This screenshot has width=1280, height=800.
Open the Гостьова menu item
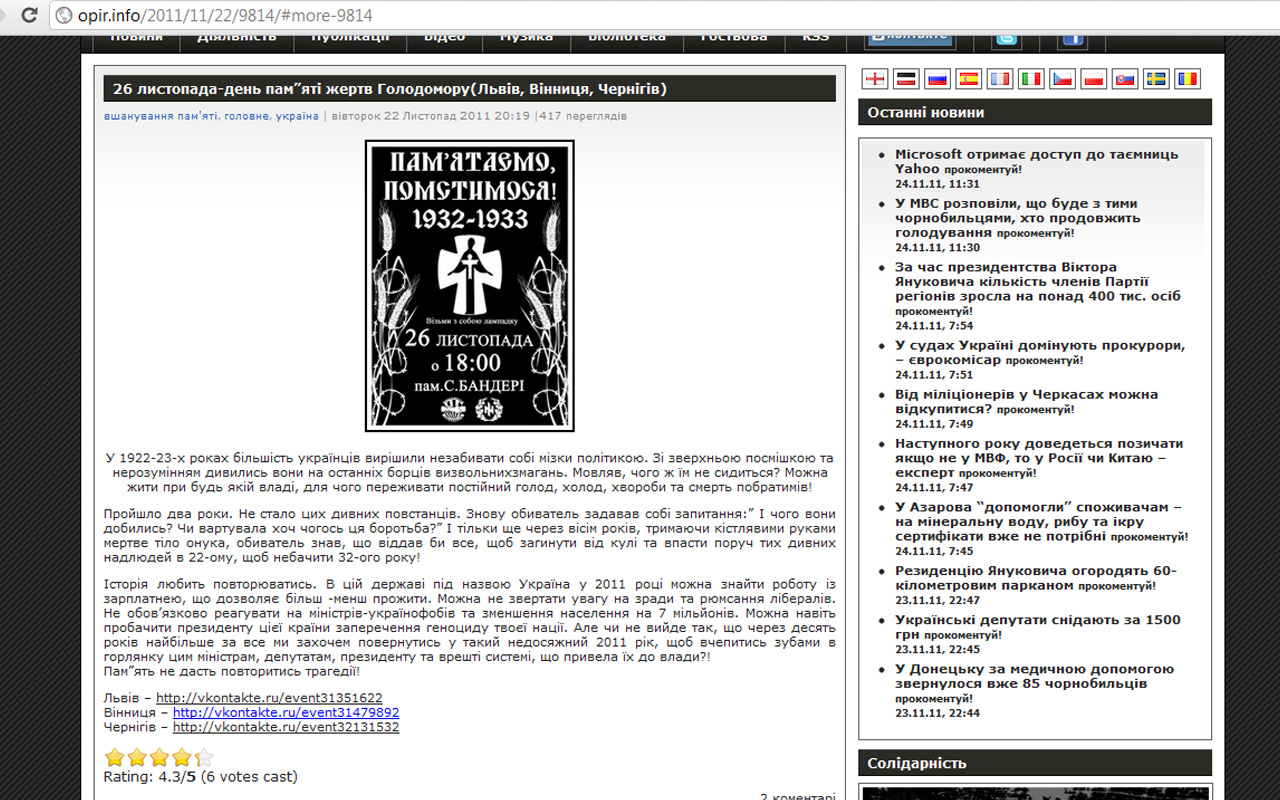click(733, 38)
